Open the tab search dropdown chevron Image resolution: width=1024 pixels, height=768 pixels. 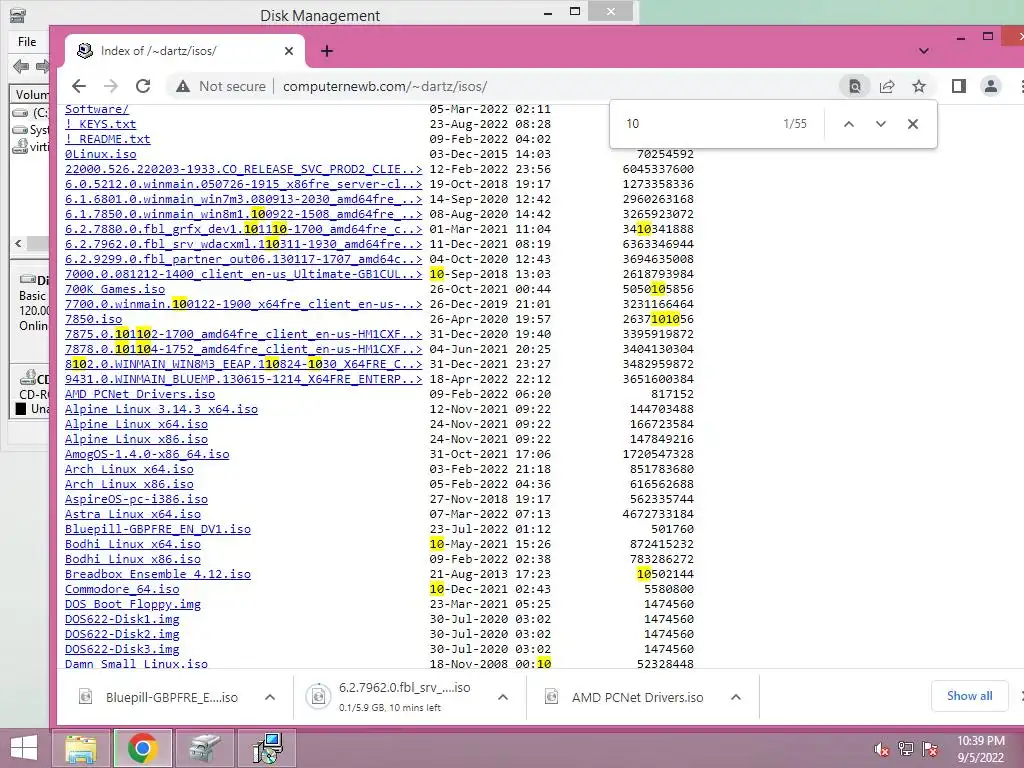(923, 51)
